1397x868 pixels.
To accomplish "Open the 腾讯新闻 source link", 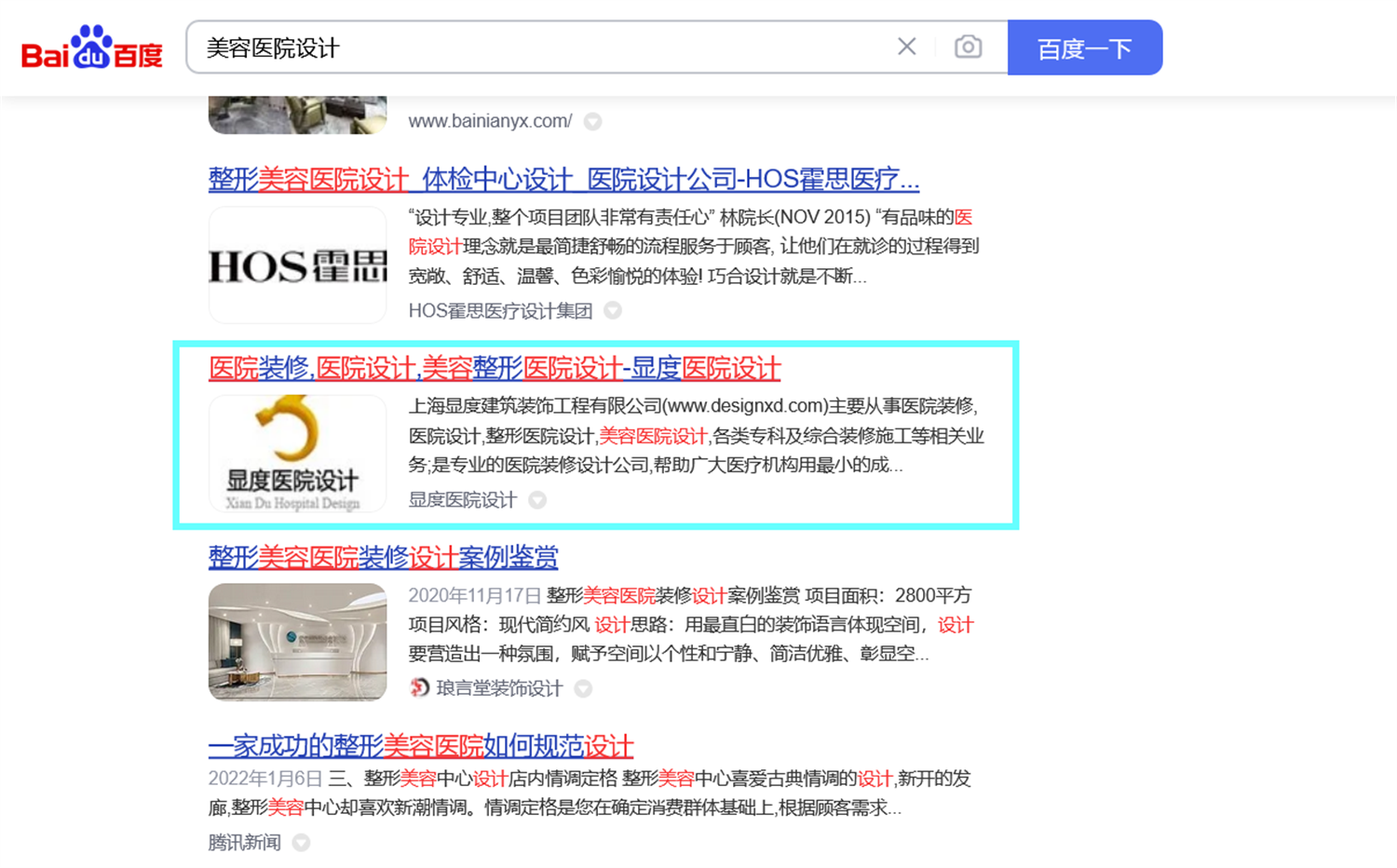I will click(244, 843).
